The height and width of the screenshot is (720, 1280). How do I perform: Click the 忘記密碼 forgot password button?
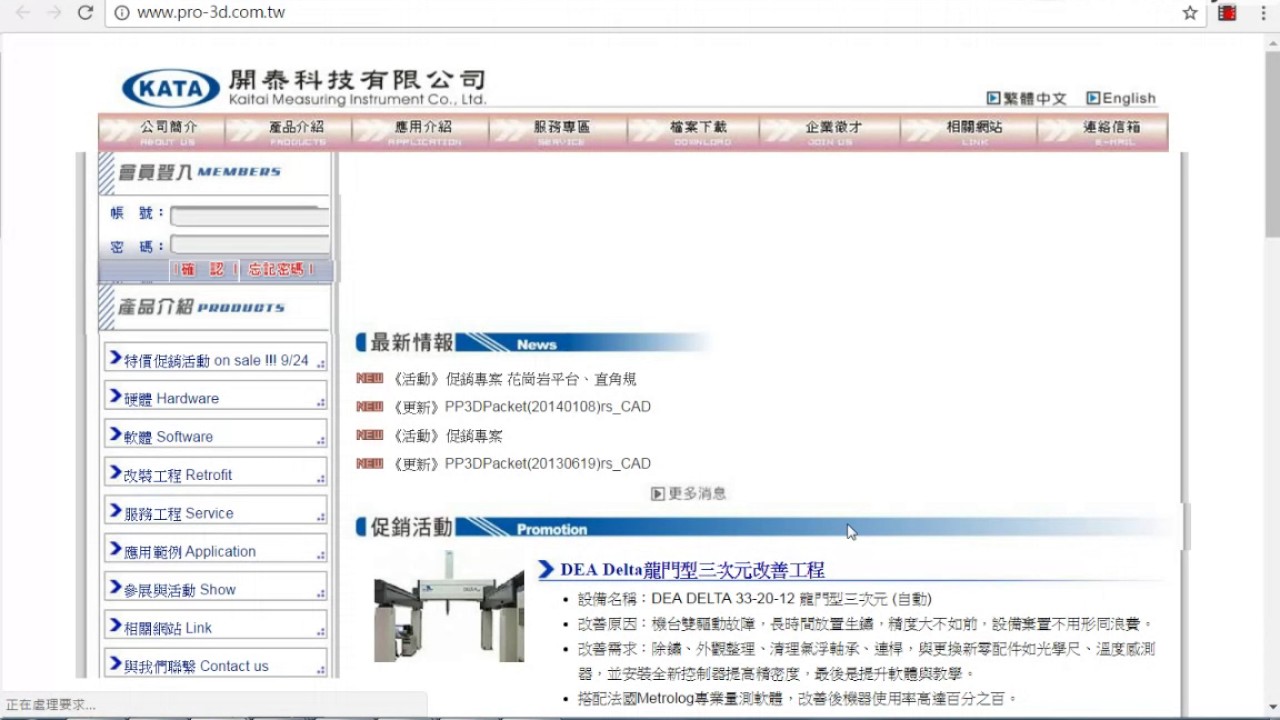(281, 270)
